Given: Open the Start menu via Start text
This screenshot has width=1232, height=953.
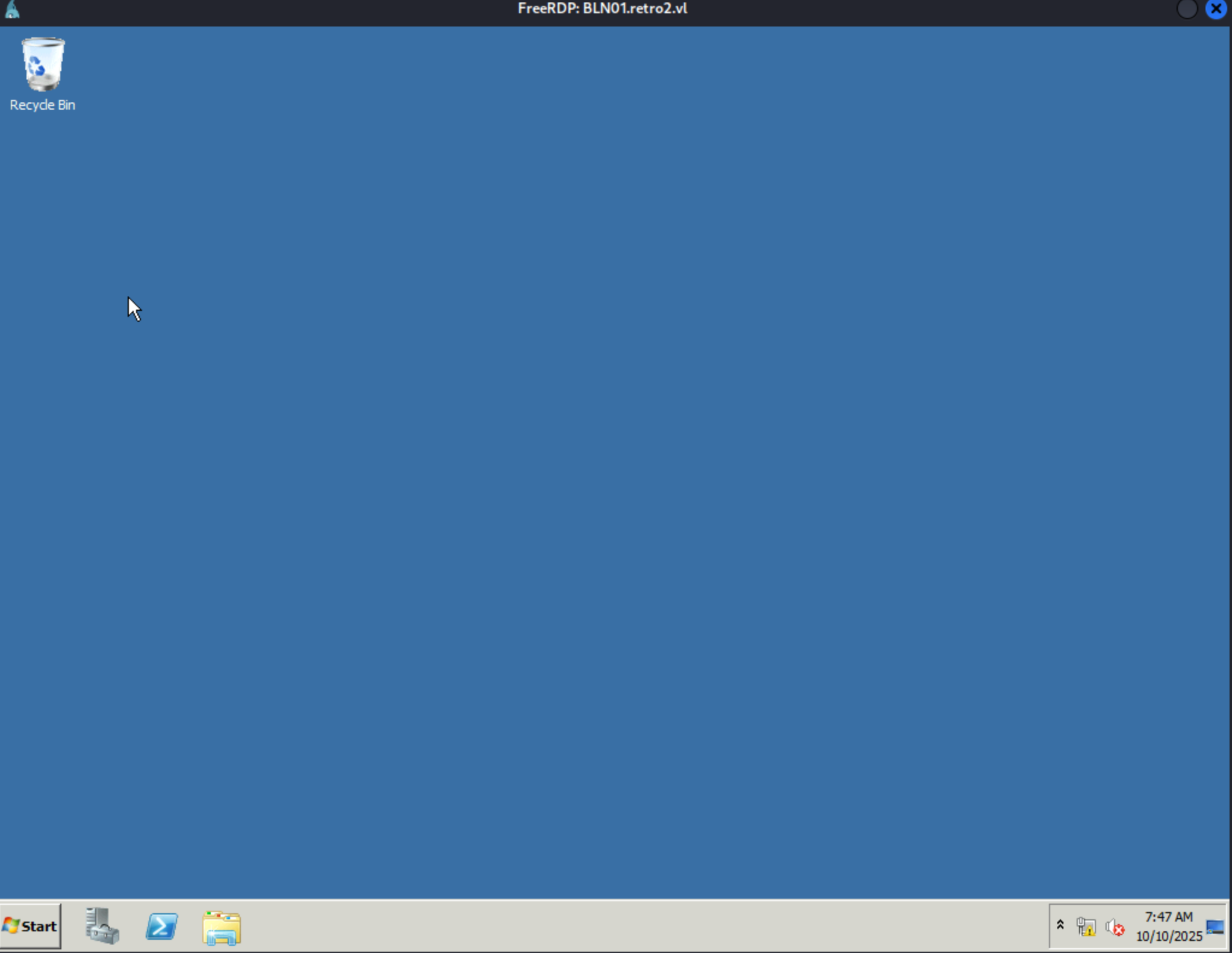Looking at the screenshot, I should click(39, 926).
